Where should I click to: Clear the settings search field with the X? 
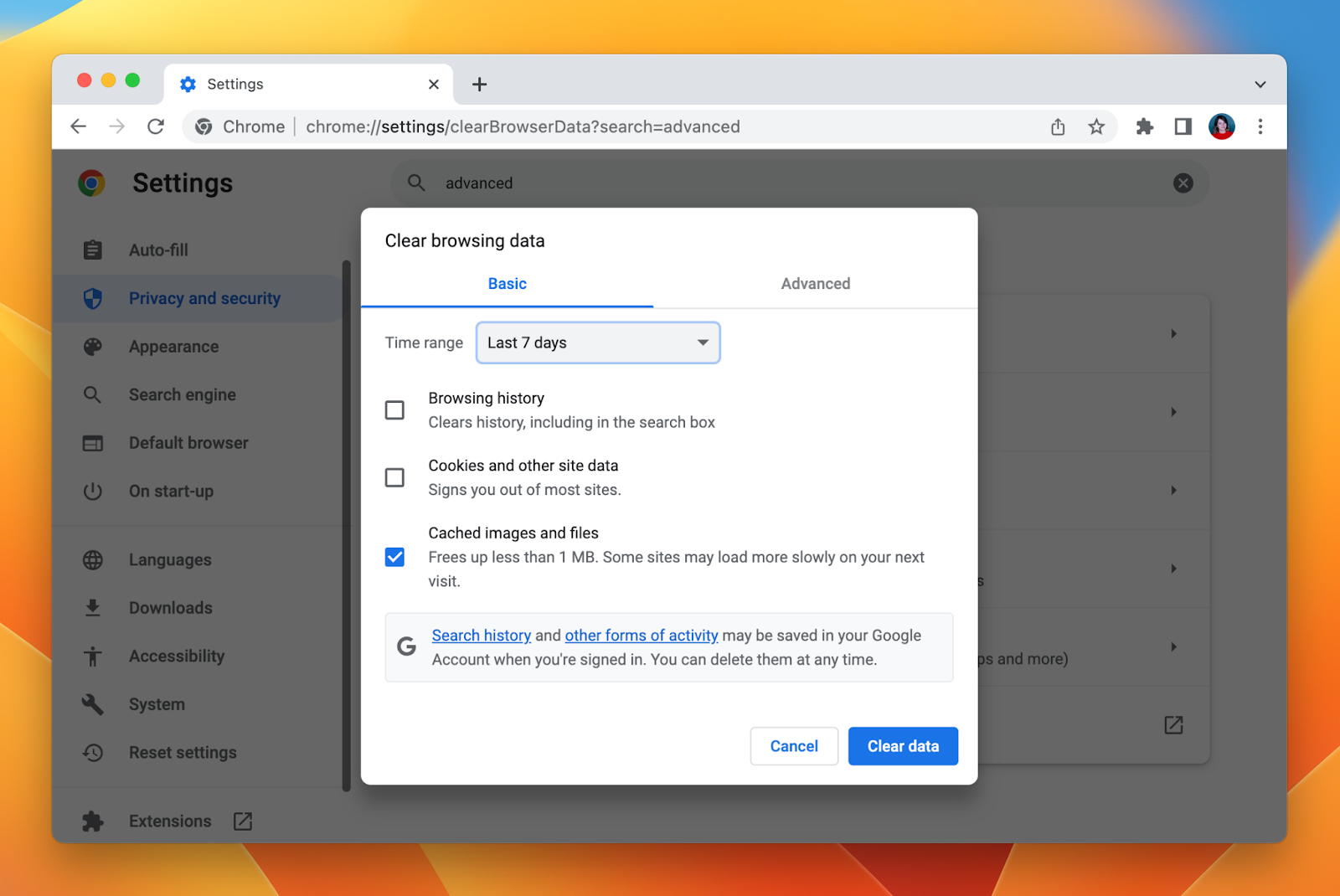[x=1183, y=183]
